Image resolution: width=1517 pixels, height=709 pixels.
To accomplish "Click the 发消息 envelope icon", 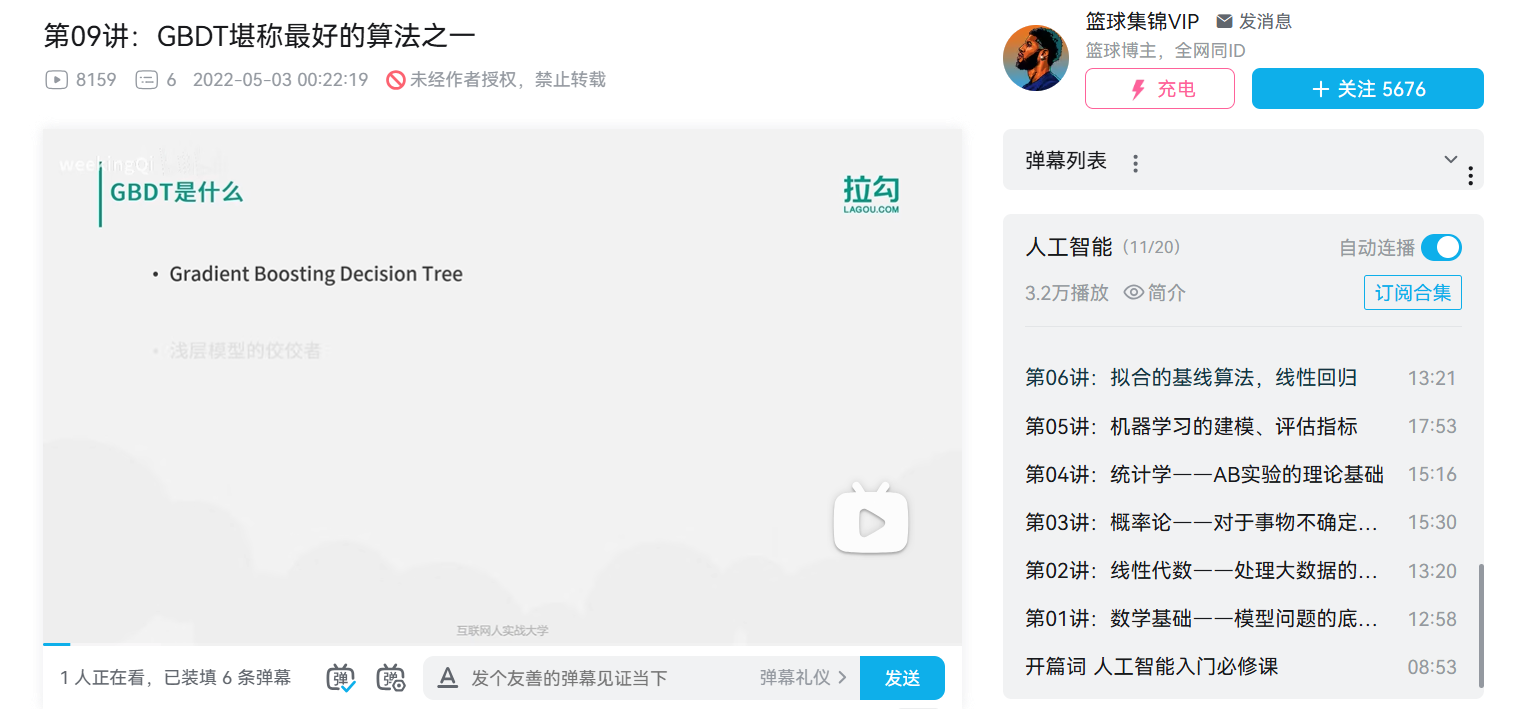I will [1224, 21].
